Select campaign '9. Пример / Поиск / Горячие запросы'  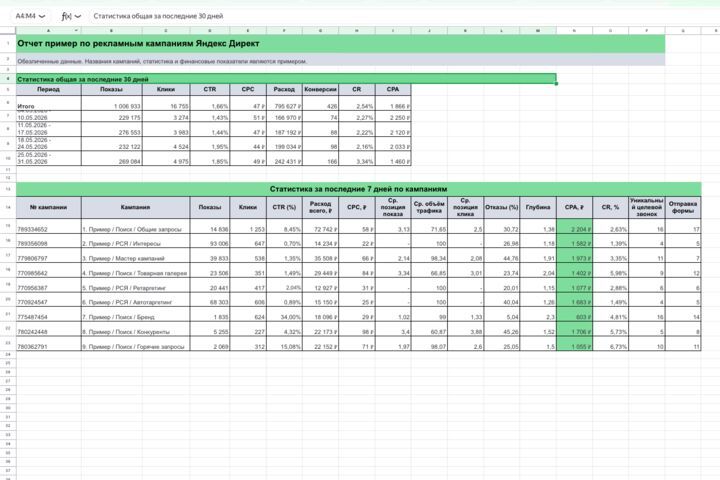tap(135, 344)
